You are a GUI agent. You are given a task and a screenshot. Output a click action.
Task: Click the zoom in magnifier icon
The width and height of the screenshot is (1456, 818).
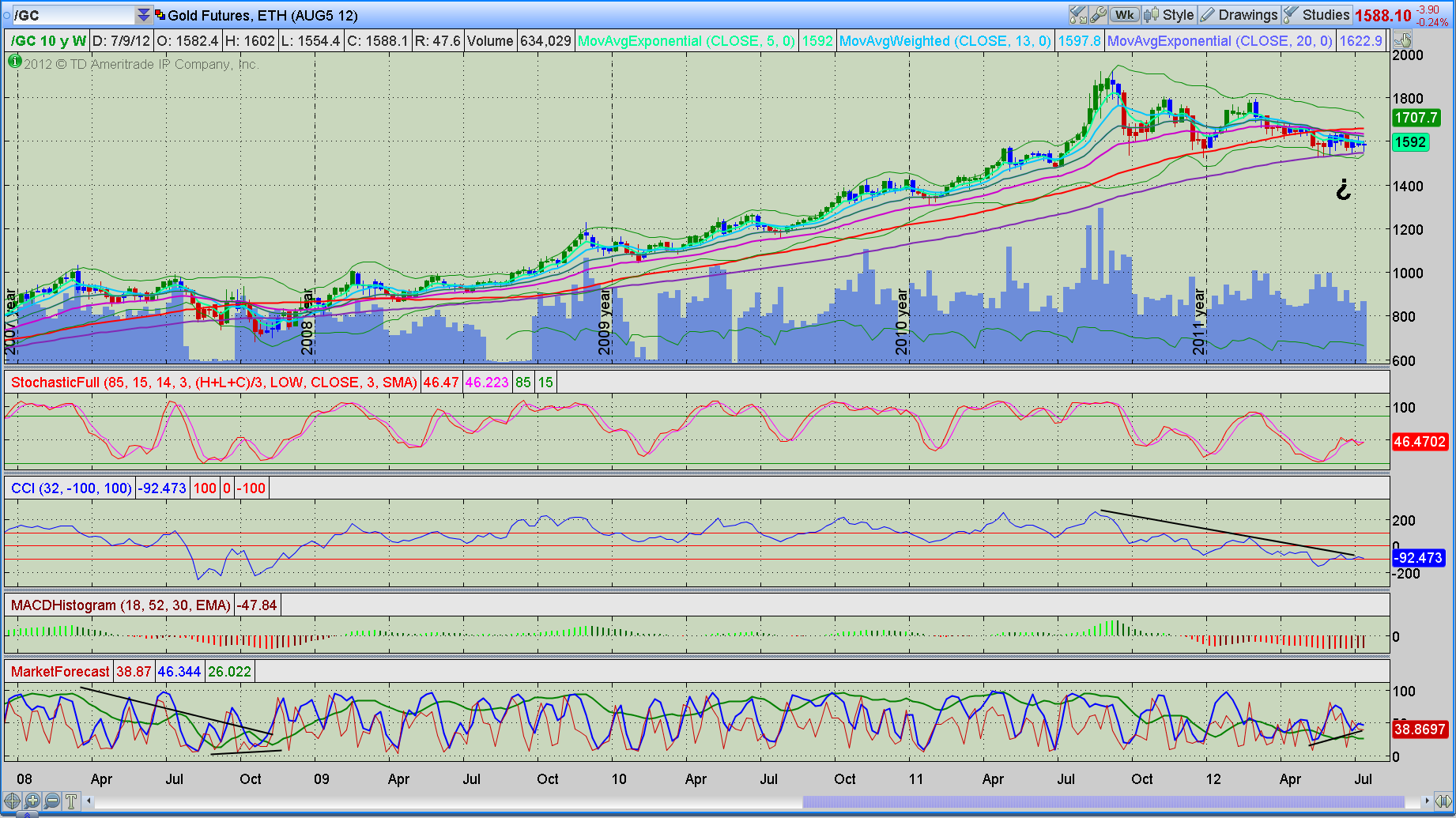click(x=33, y=801)
